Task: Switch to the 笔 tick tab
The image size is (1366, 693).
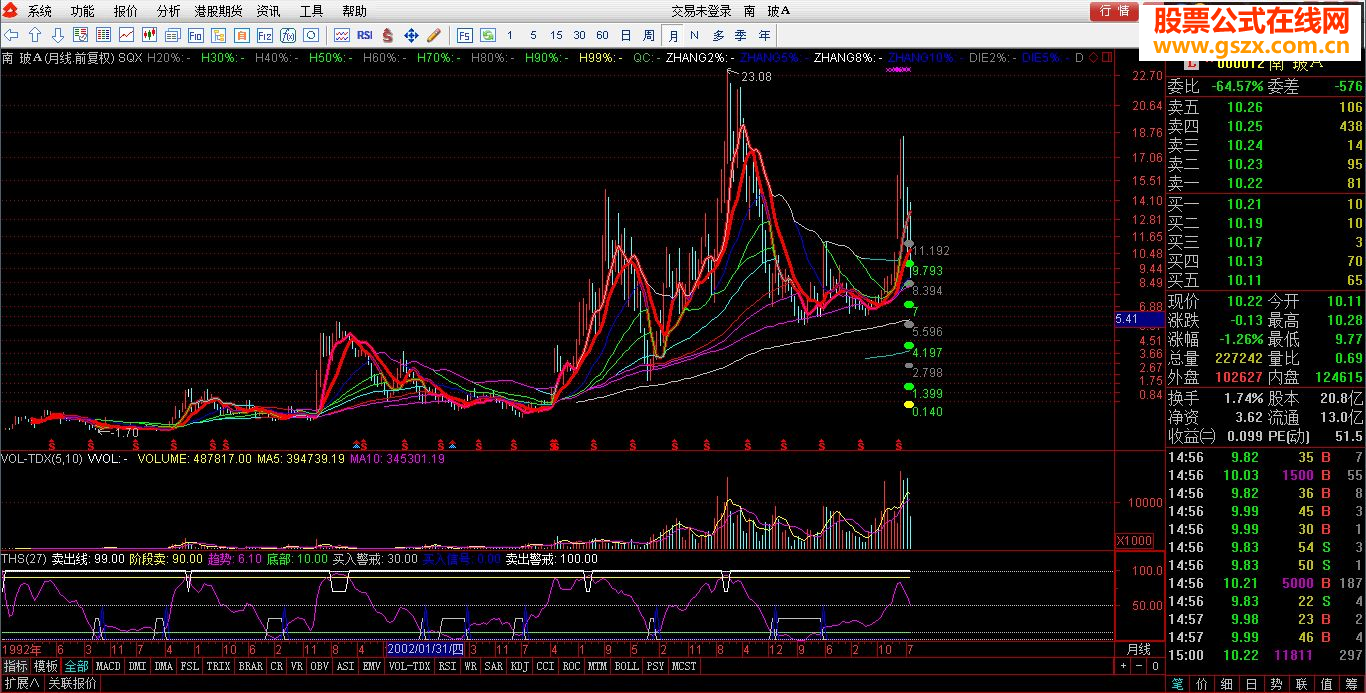Action: 1178,684
